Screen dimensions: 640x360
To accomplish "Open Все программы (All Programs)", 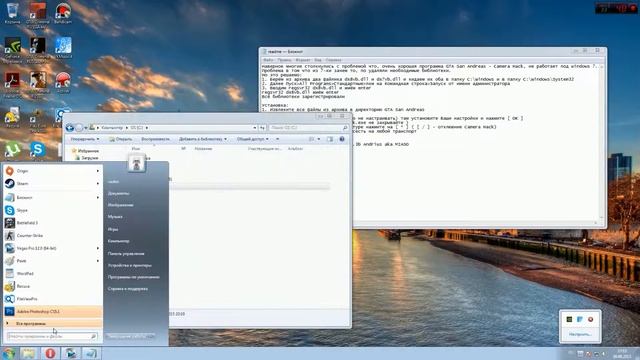I will tap(53, 324).
